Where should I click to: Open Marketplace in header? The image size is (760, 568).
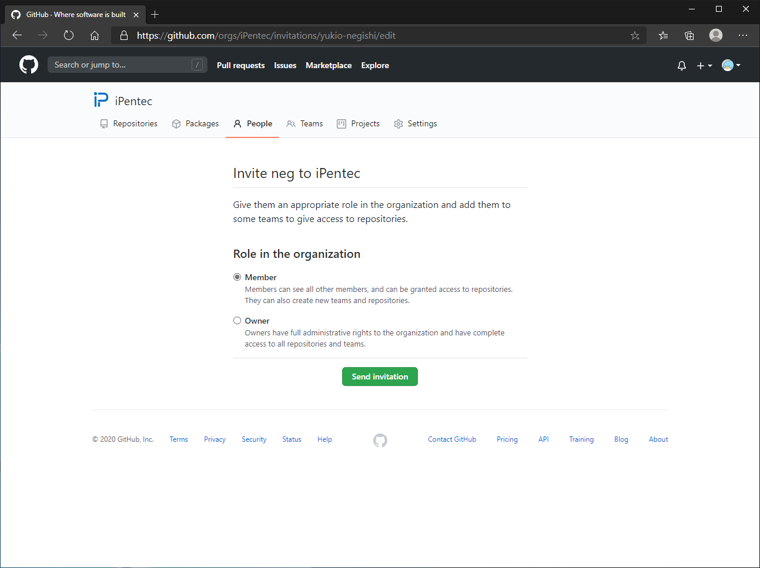pos(329,65)
